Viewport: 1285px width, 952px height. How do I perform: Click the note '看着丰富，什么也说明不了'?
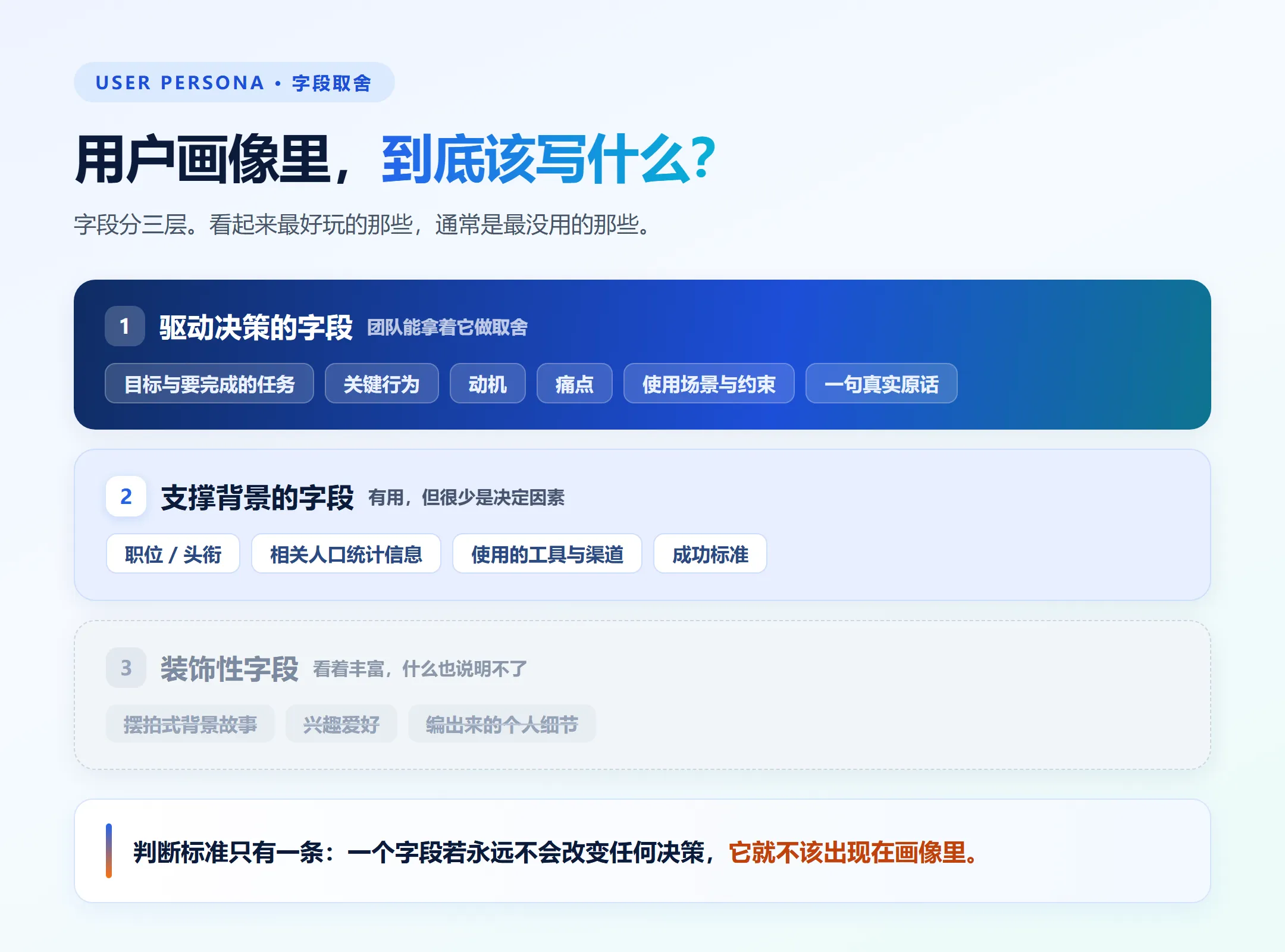[420, 669]
